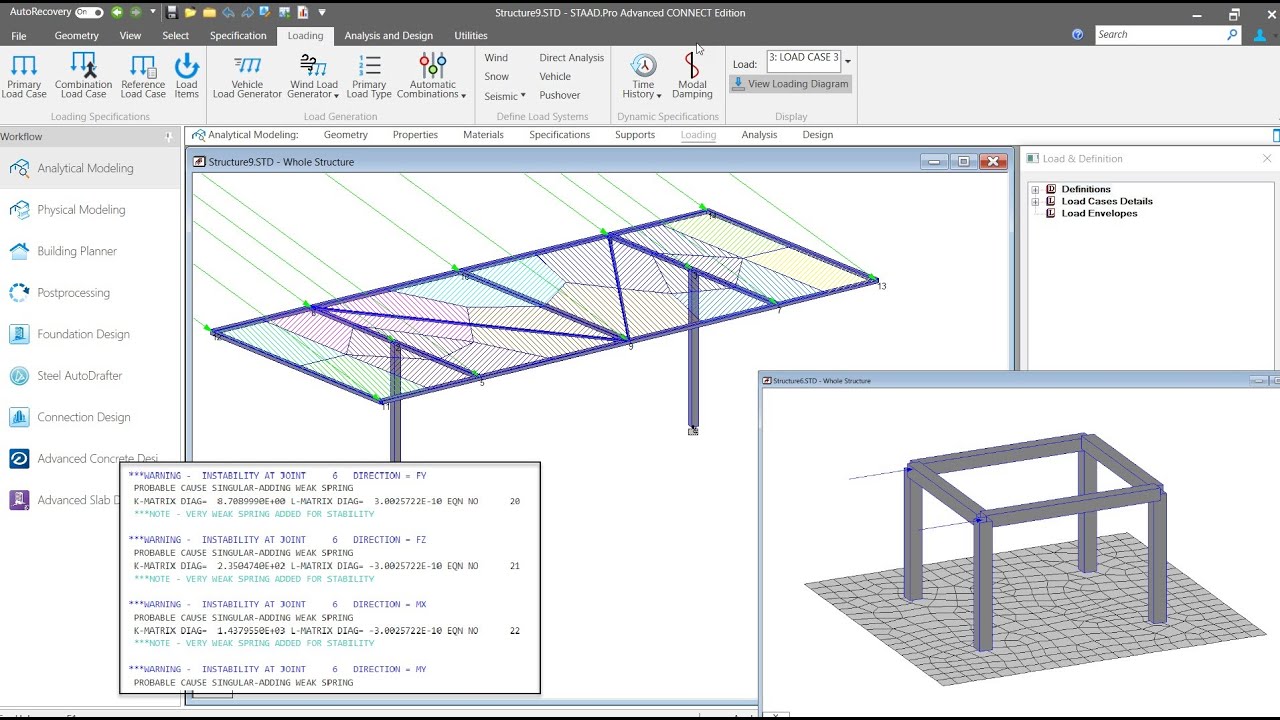Click the Analysis page tab
Image resolution: width=1280 pixels, height=720 pixels.
[759, 135]
